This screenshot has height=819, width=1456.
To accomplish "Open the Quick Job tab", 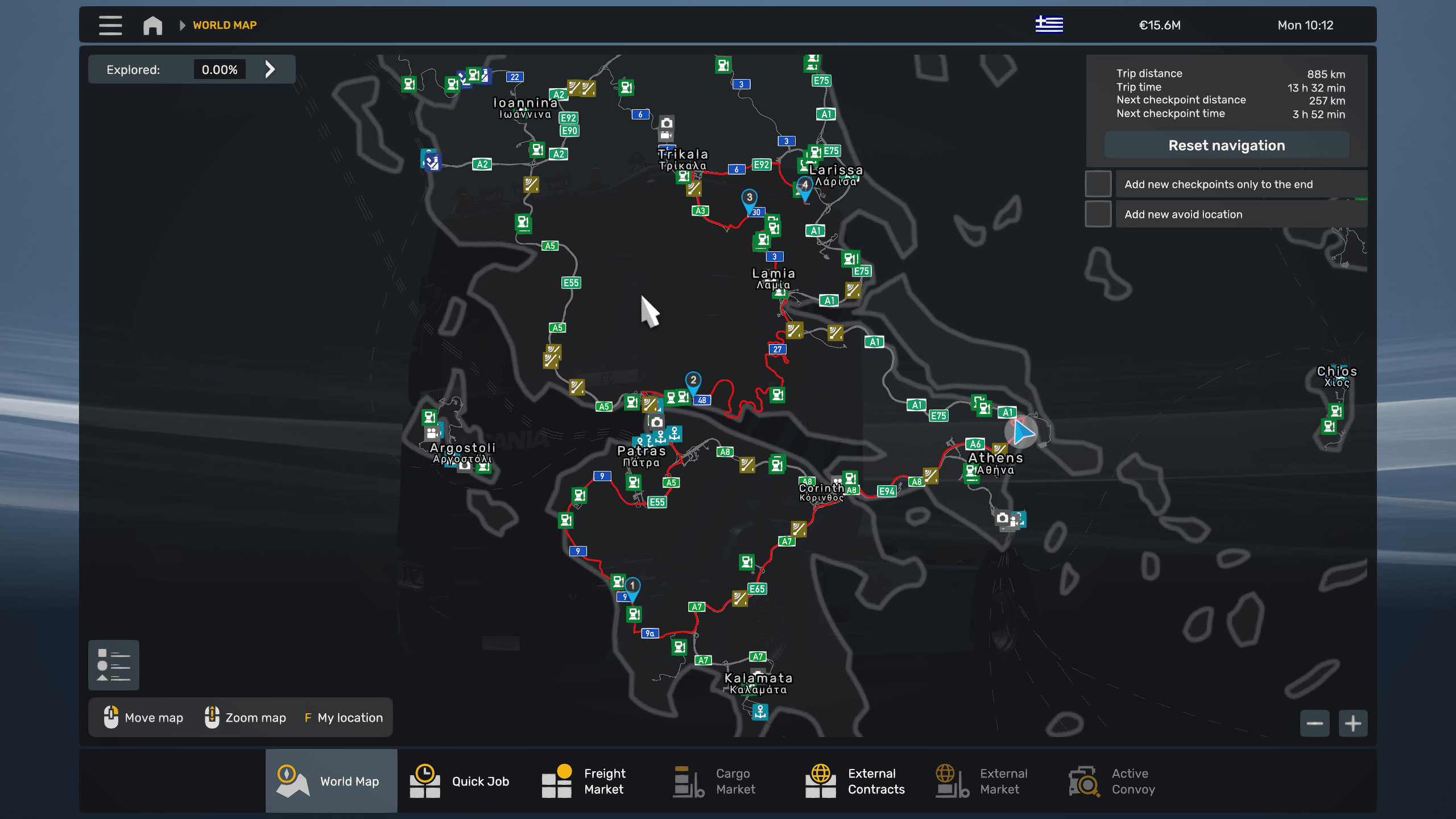I will point(460,781).
